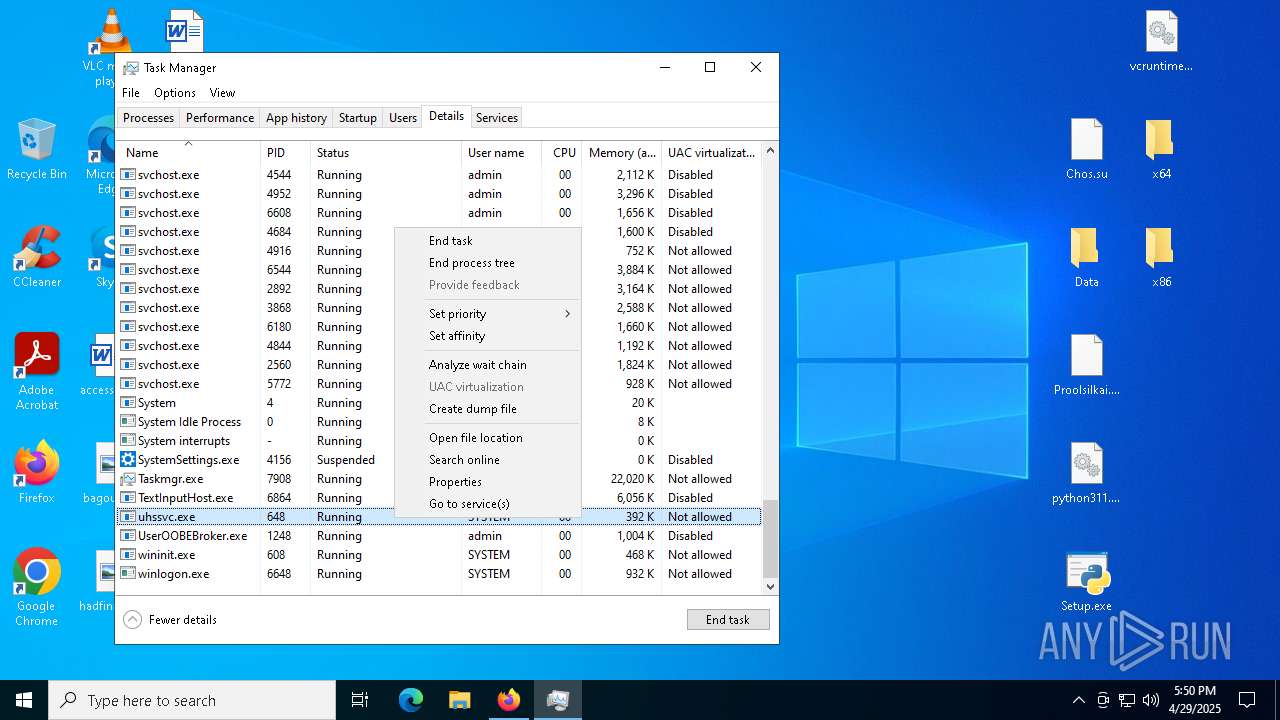The width and height of the screenshot is (1280, 720).
Task: Switch to the Users tab
Action: [403, 118]
